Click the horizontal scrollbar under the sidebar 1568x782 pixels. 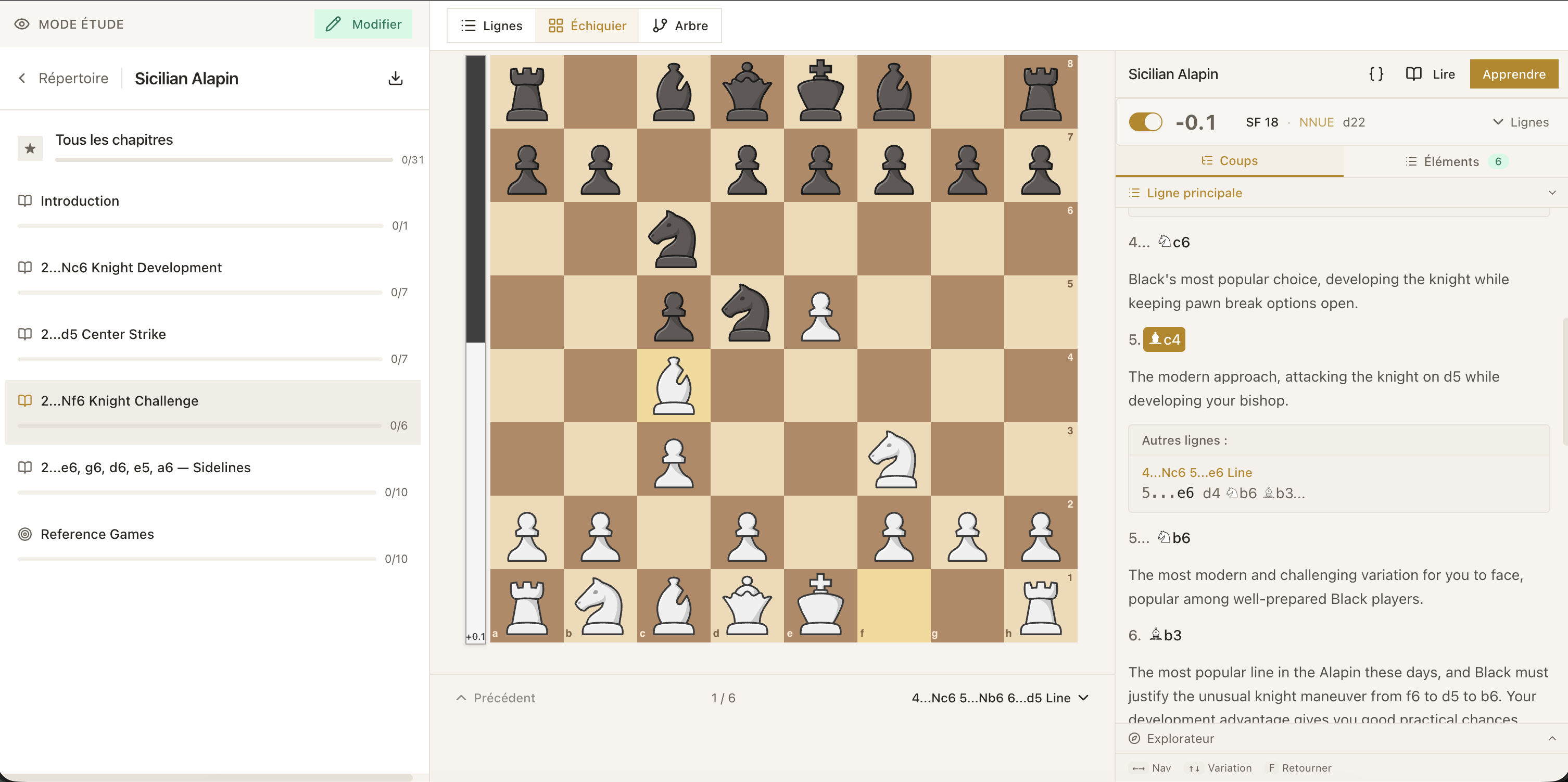[206, 777]
